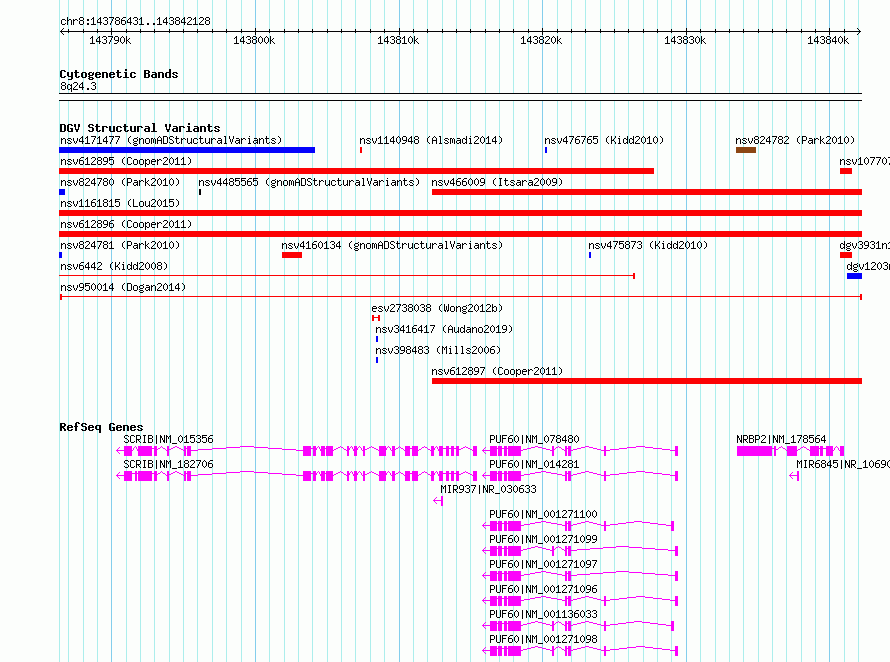Open the nsv824780 (Park2010) variant label

click(120, 182)
